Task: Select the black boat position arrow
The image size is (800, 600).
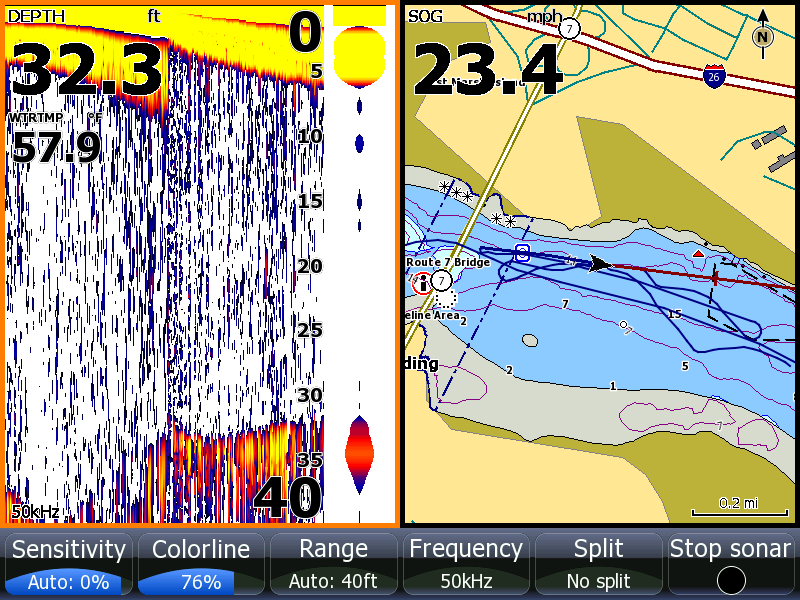Action: [599, 264]
